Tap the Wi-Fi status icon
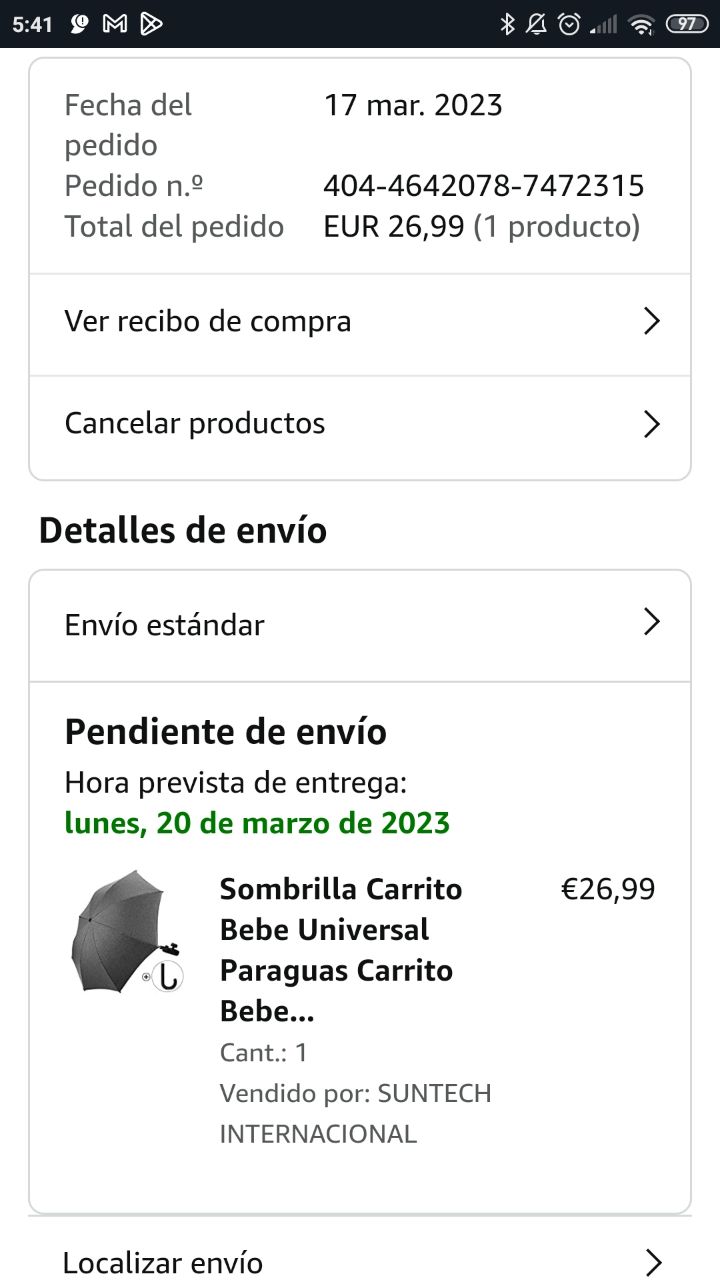The width and height of the screenshot is (720, 1280). pos(641,24)
